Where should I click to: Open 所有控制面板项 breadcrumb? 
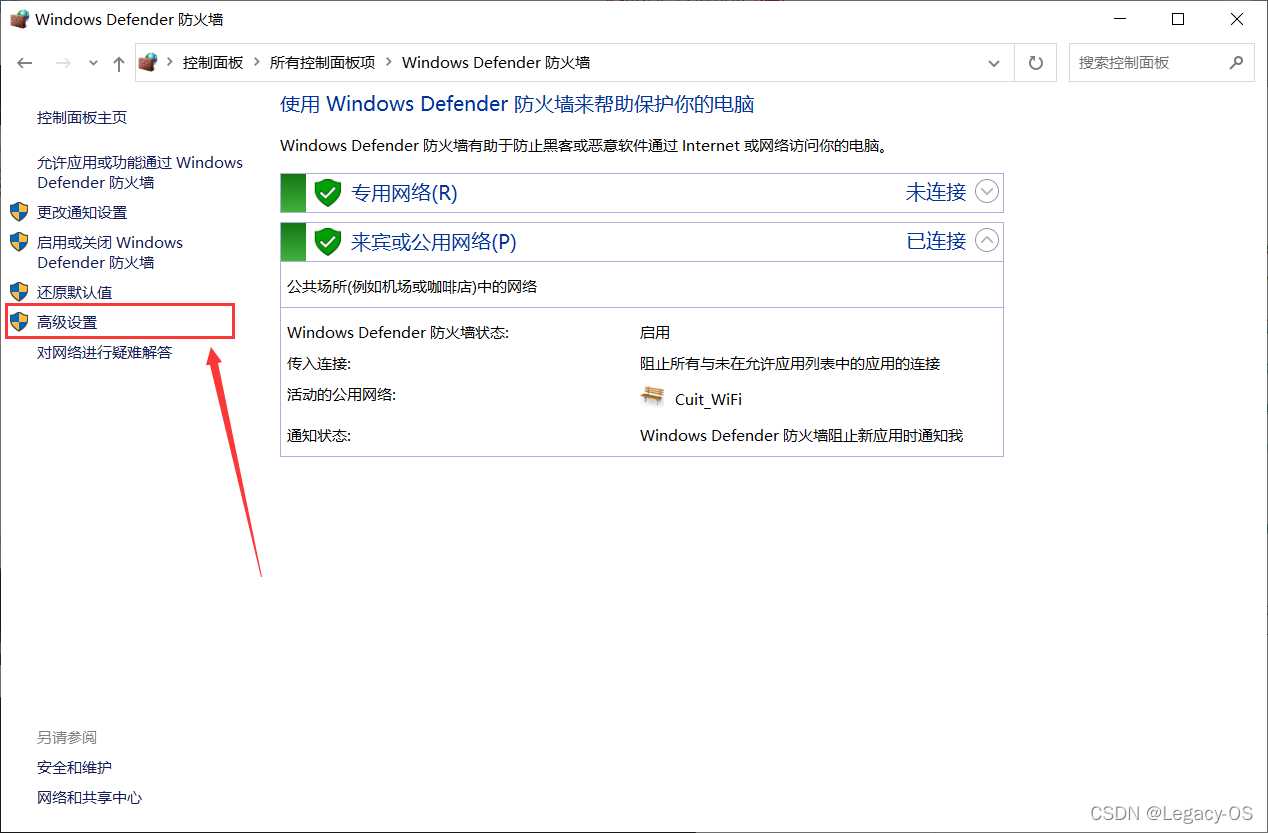(x=322, y=62)
